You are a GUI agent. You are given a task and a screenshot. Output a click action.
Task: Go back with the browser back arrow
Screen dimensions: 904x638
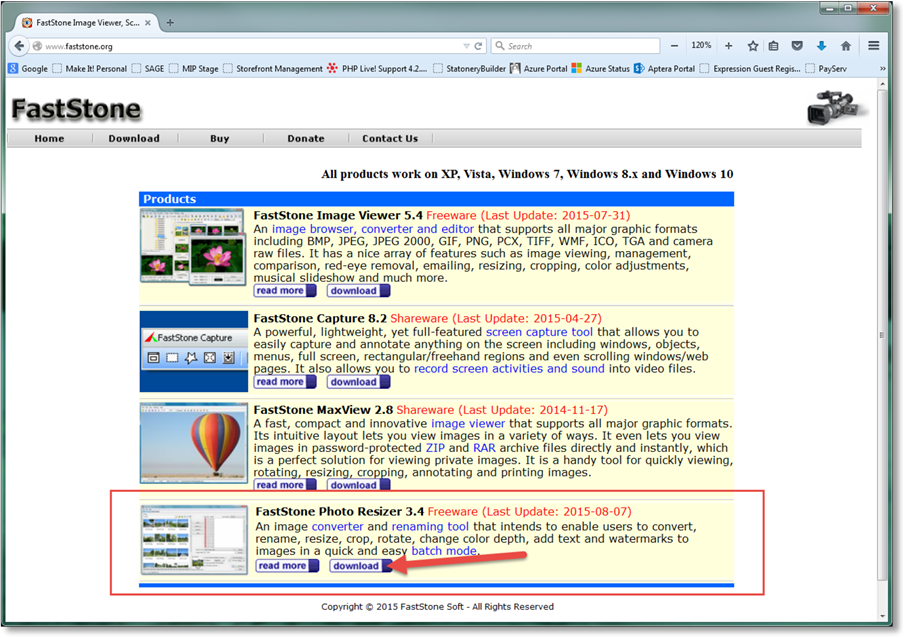(x=20, y=46)
